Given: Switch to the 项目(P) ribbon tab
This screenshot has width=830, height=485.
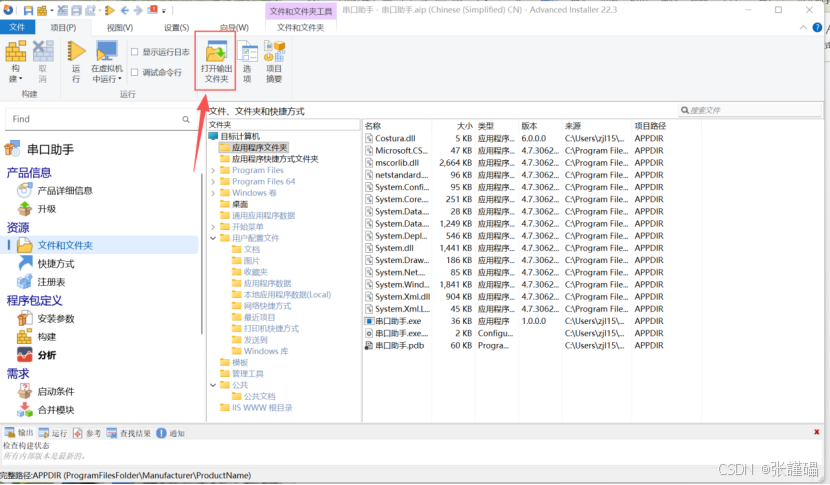Looking at the screenshot, I should click(63, 28).
